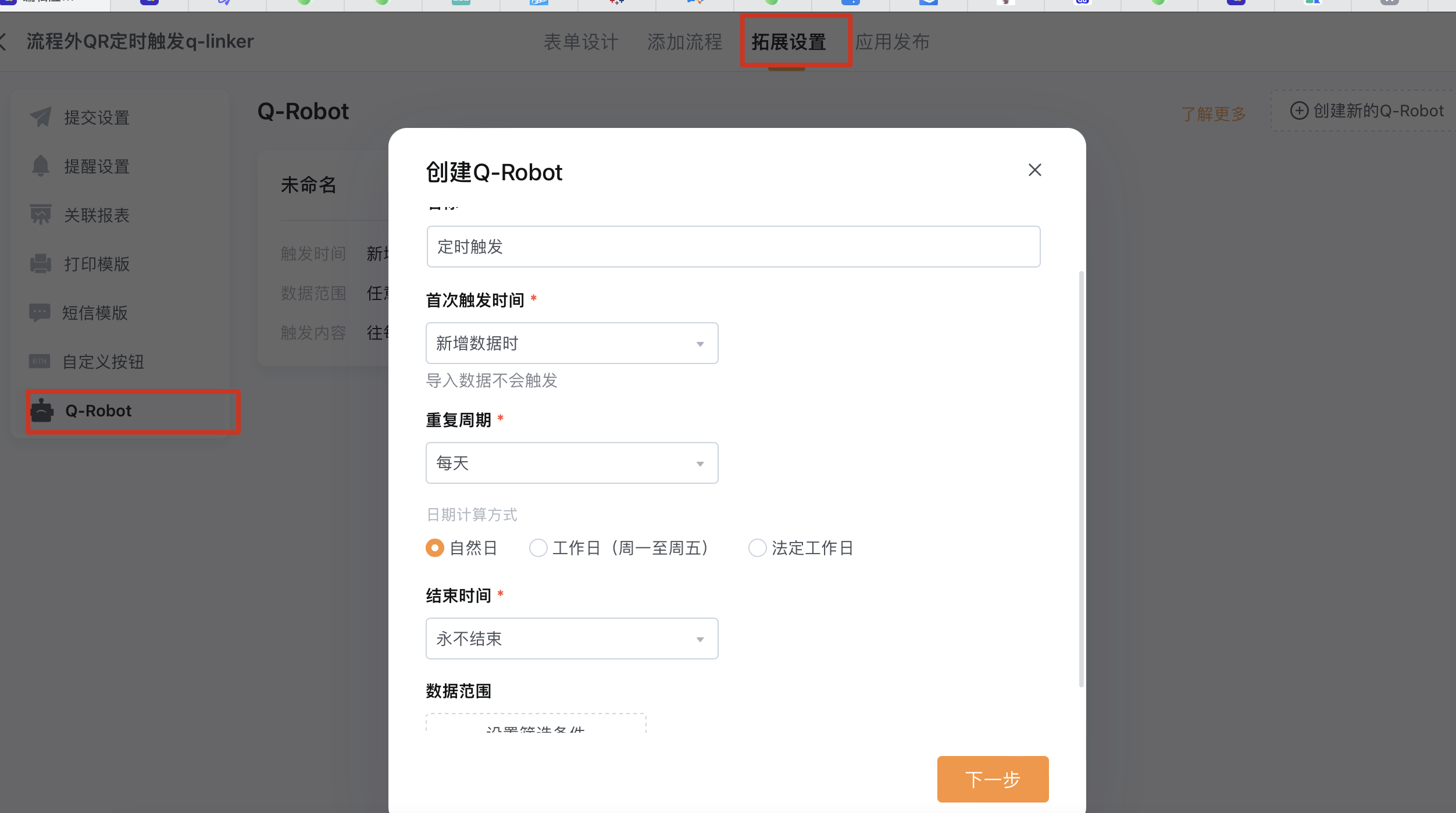Click the BTN icon beside 自定义按钮

[x=40, y=361]
